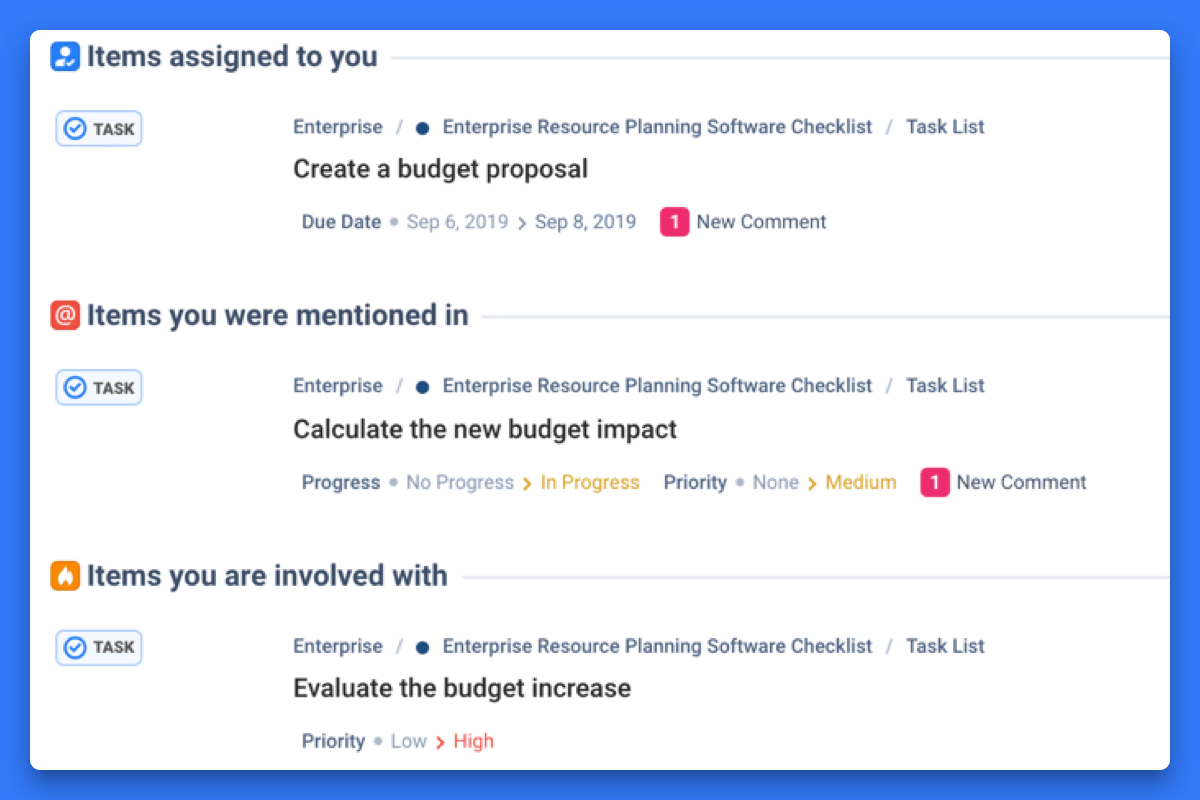
Task: Click the arrow between No Progress and In Progress
Action: 525,481
